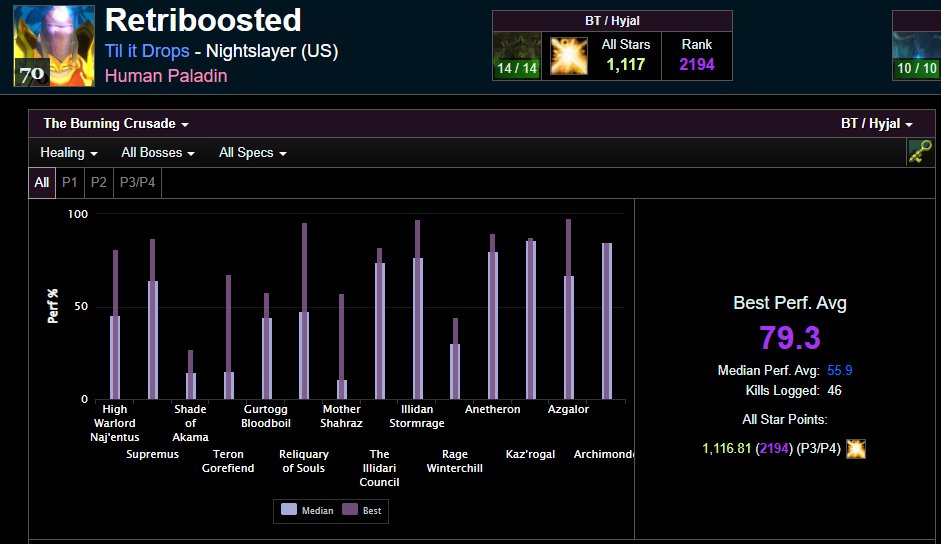Click the Nightslayer (US) server name
The image size is (941, 544).
272,51
